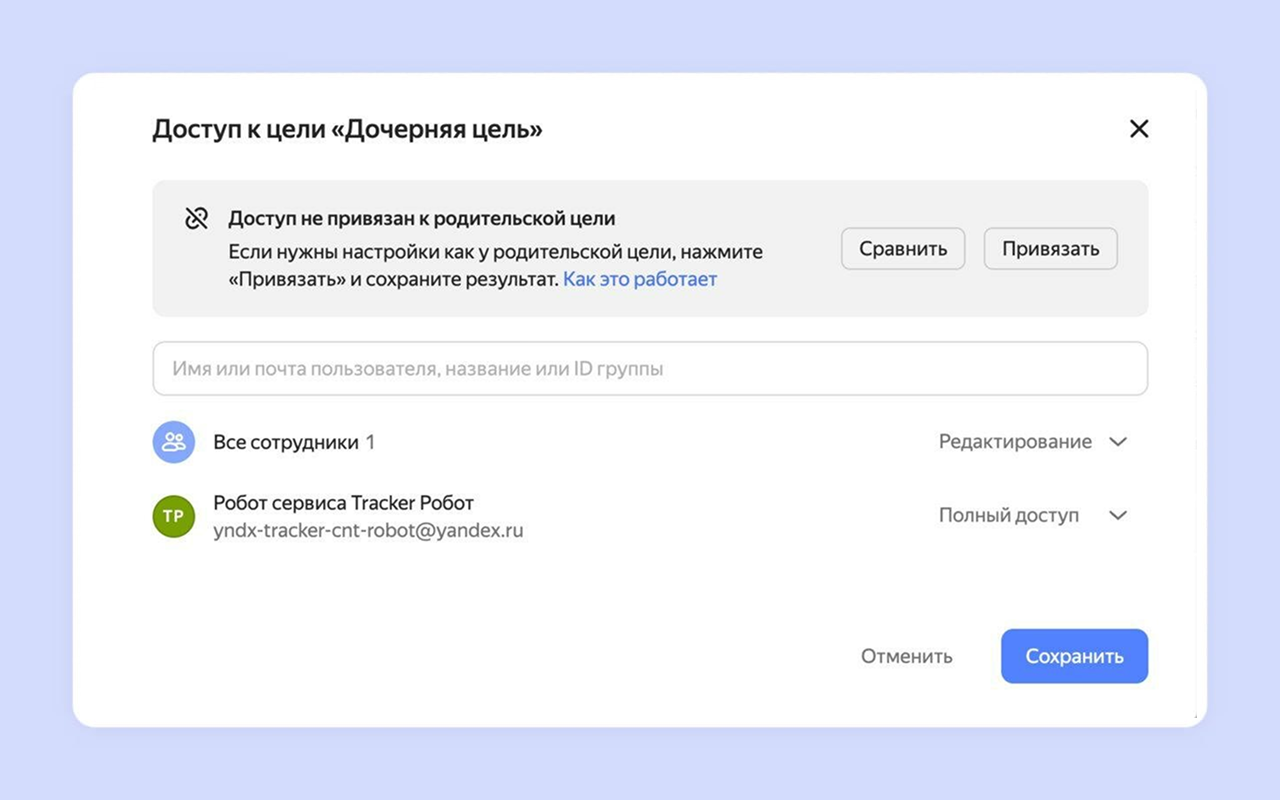Click the broken link icon in the banner
Image resolution: width=1280 pixels, height=800 pixels.
(x=197, y=219)
